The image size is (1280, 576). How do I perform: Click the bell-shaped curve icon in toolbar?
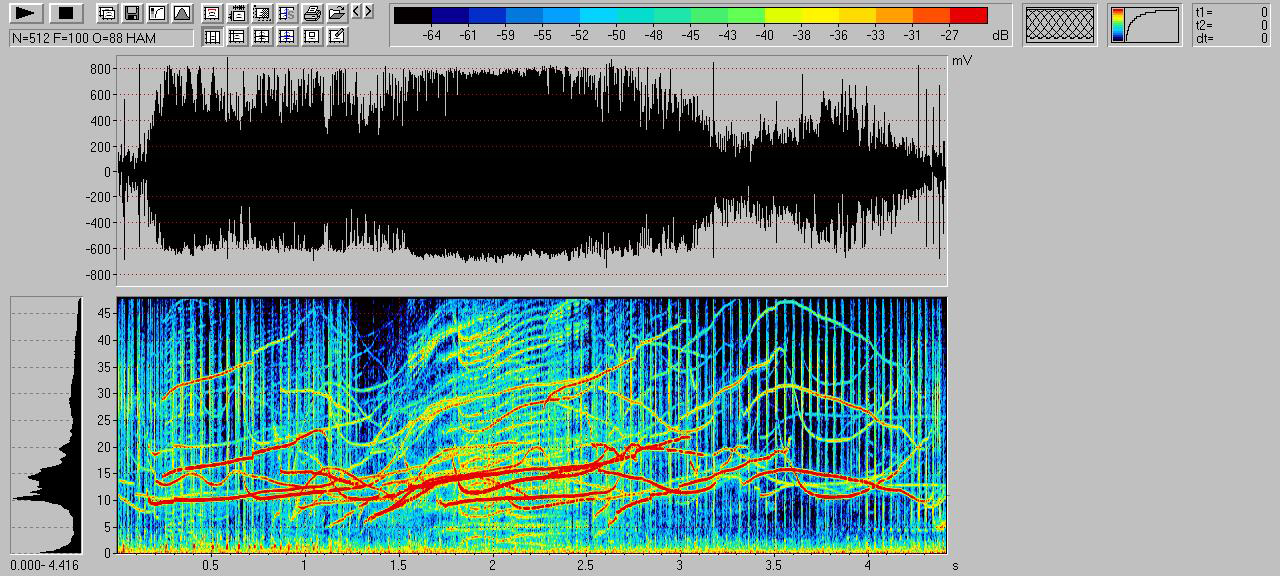tap(181, 13)
